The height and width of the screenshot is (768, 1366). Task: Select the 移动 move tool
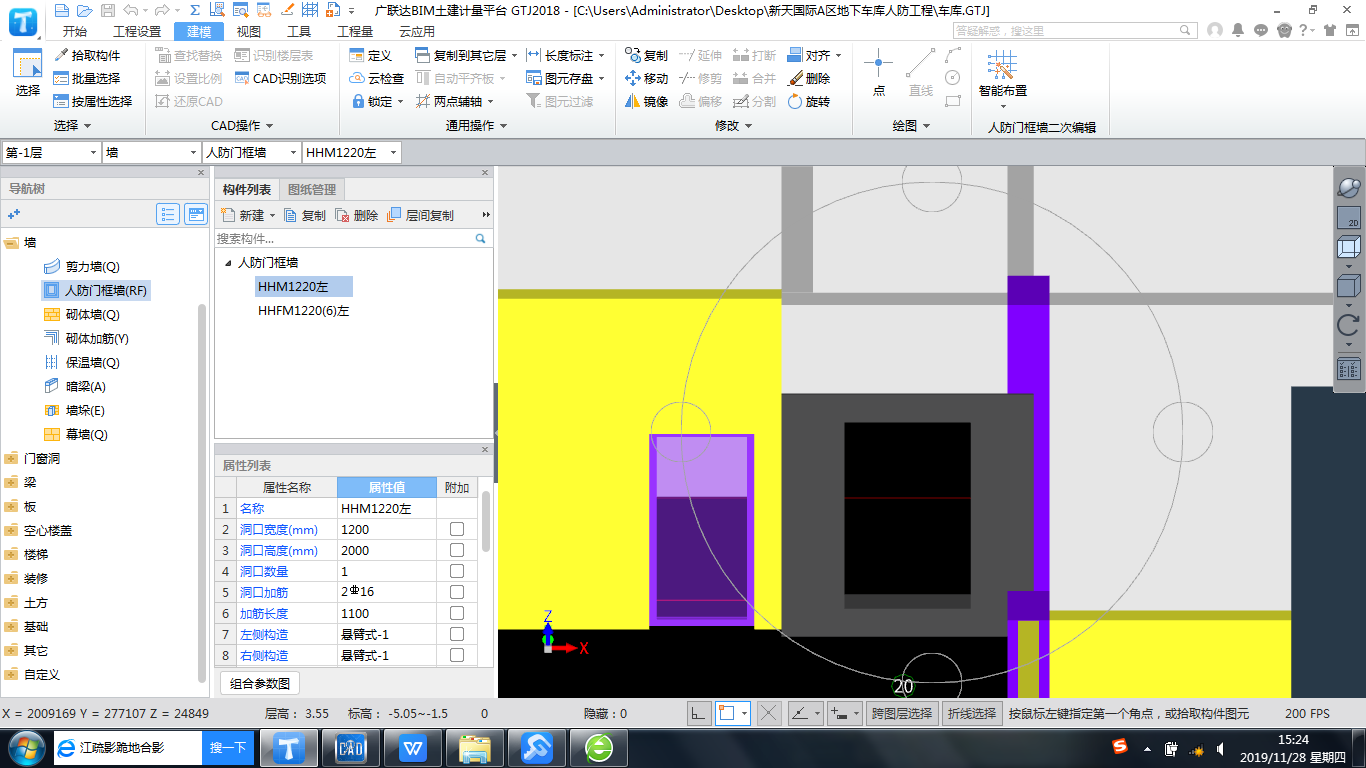[646, 78]
